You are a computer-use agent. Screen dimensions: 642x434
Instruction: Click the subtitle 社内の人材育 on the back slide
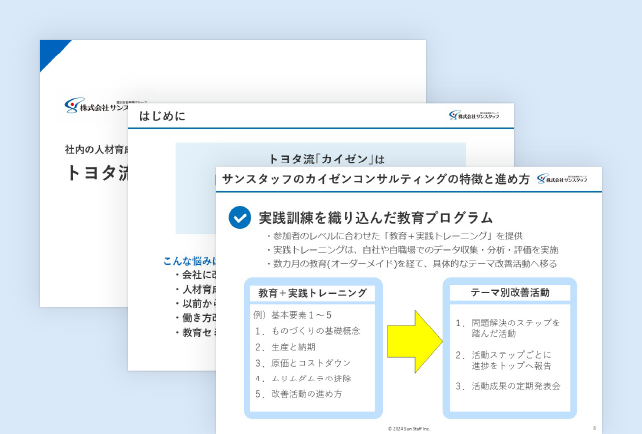point(96,149)
